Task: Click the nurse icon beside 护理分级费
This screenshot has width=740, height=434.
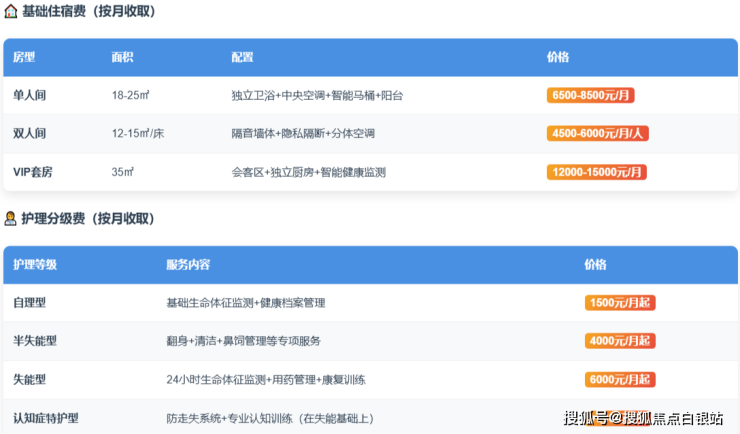Action: (x=11, y=218)
